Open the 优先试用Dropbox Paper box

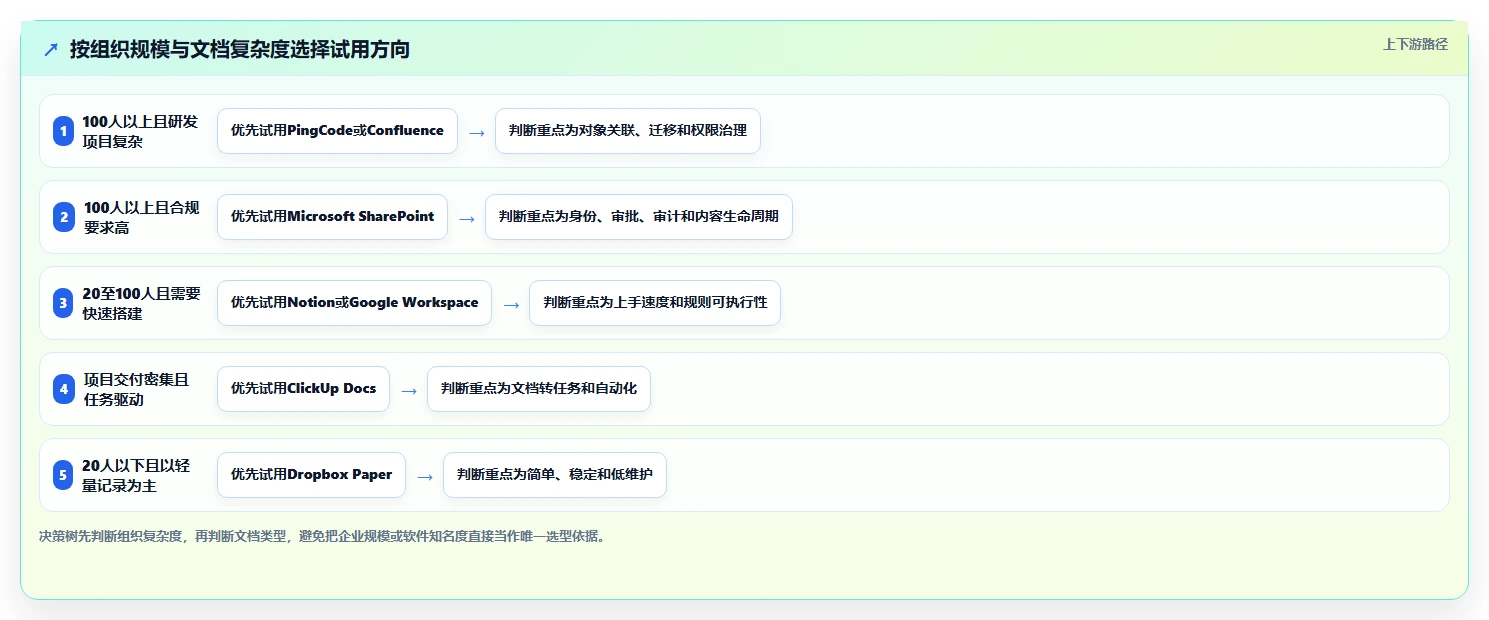pyautogui.click(x=311, y=475)
